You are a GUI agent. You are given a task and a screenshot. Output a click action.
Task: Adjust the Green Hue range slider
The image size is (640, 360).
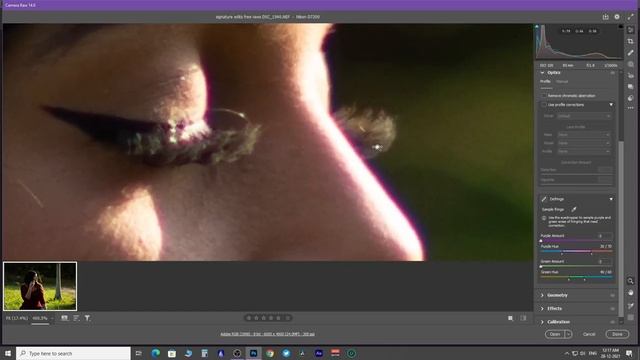(576, 278)
